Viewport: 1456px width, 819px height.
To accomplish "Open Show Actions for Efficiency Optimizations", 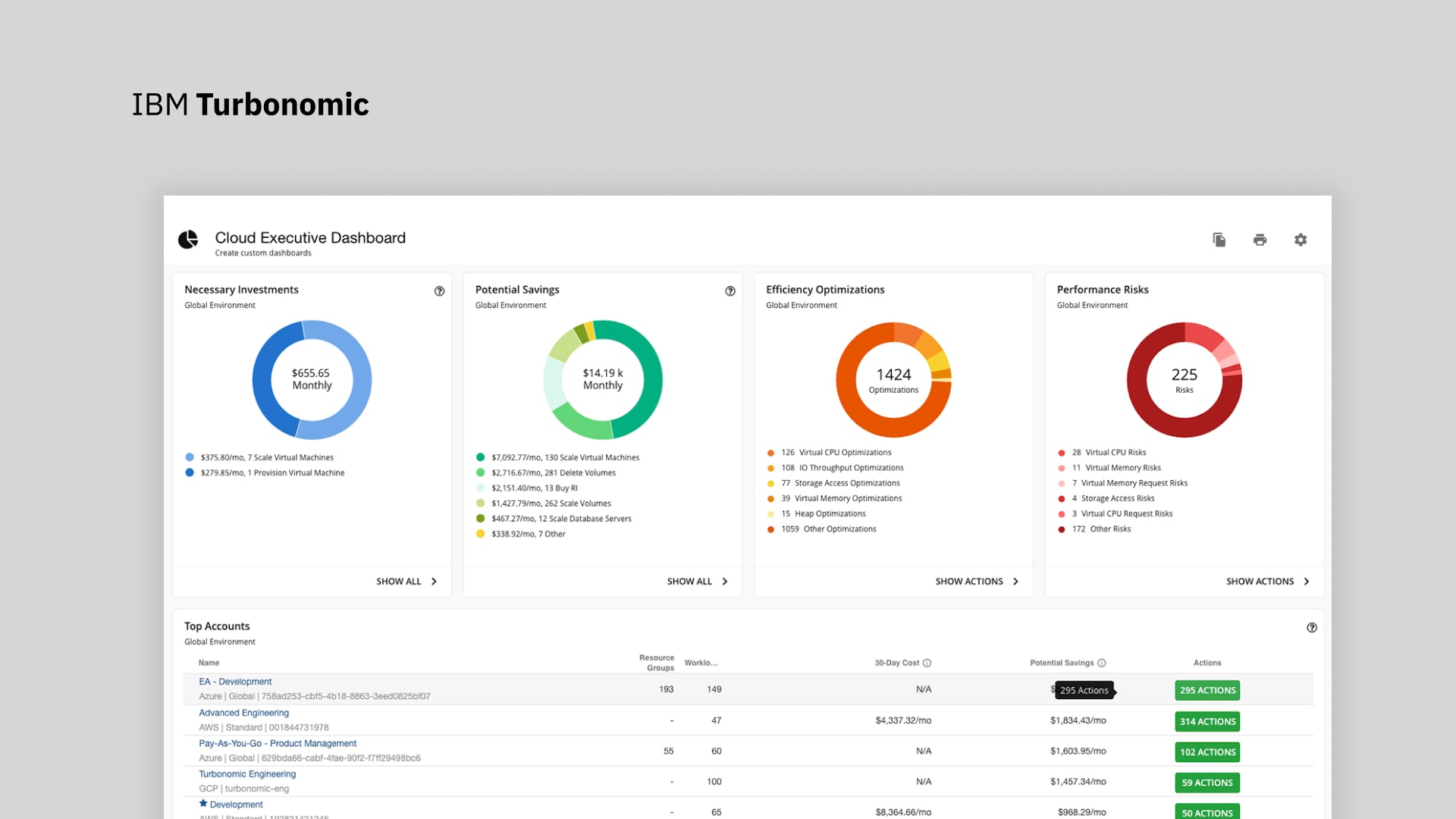I will [x=976, y=582].
